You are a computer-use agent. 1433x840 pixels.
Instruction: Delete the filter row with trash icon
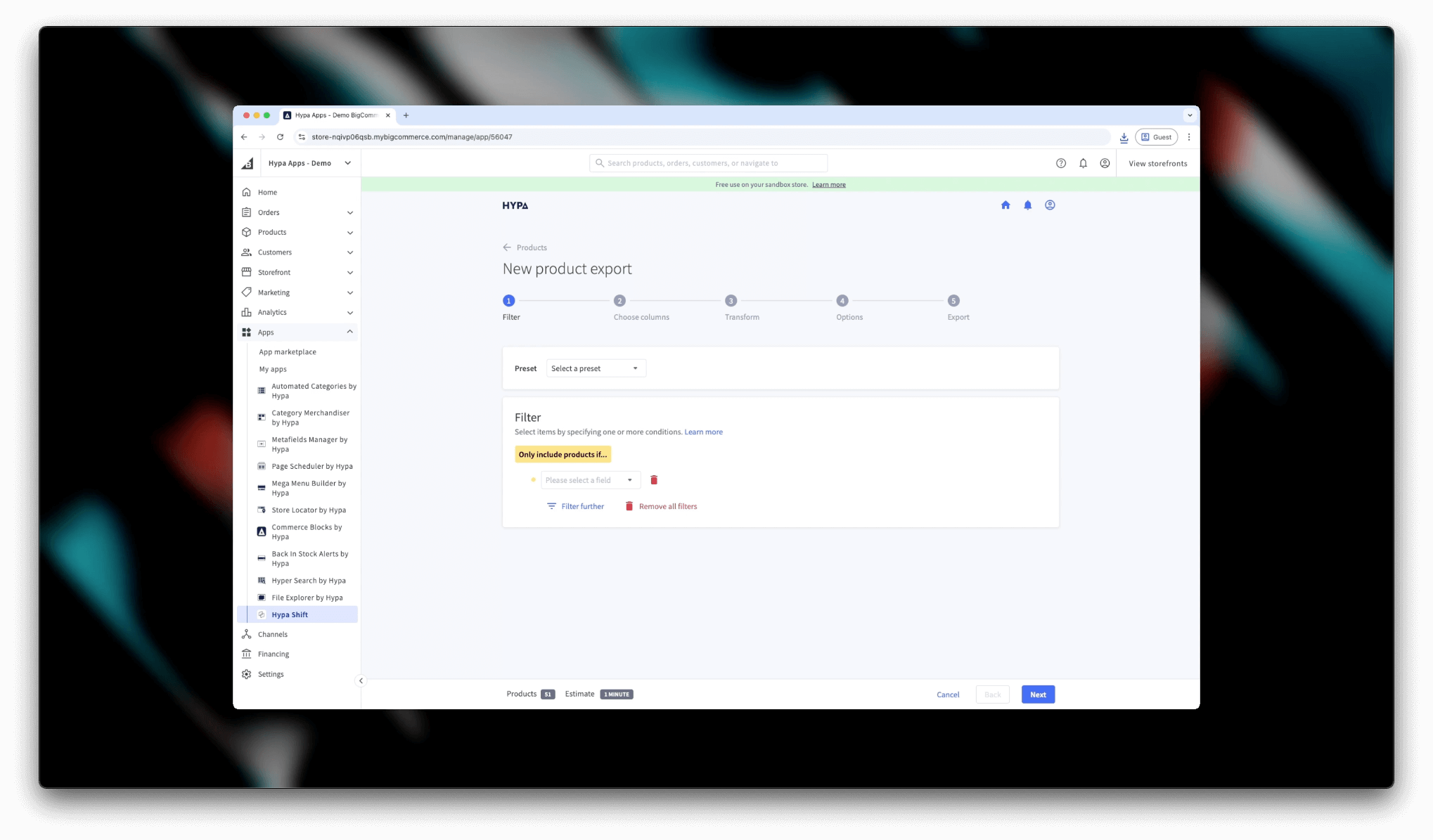point(654,480)
